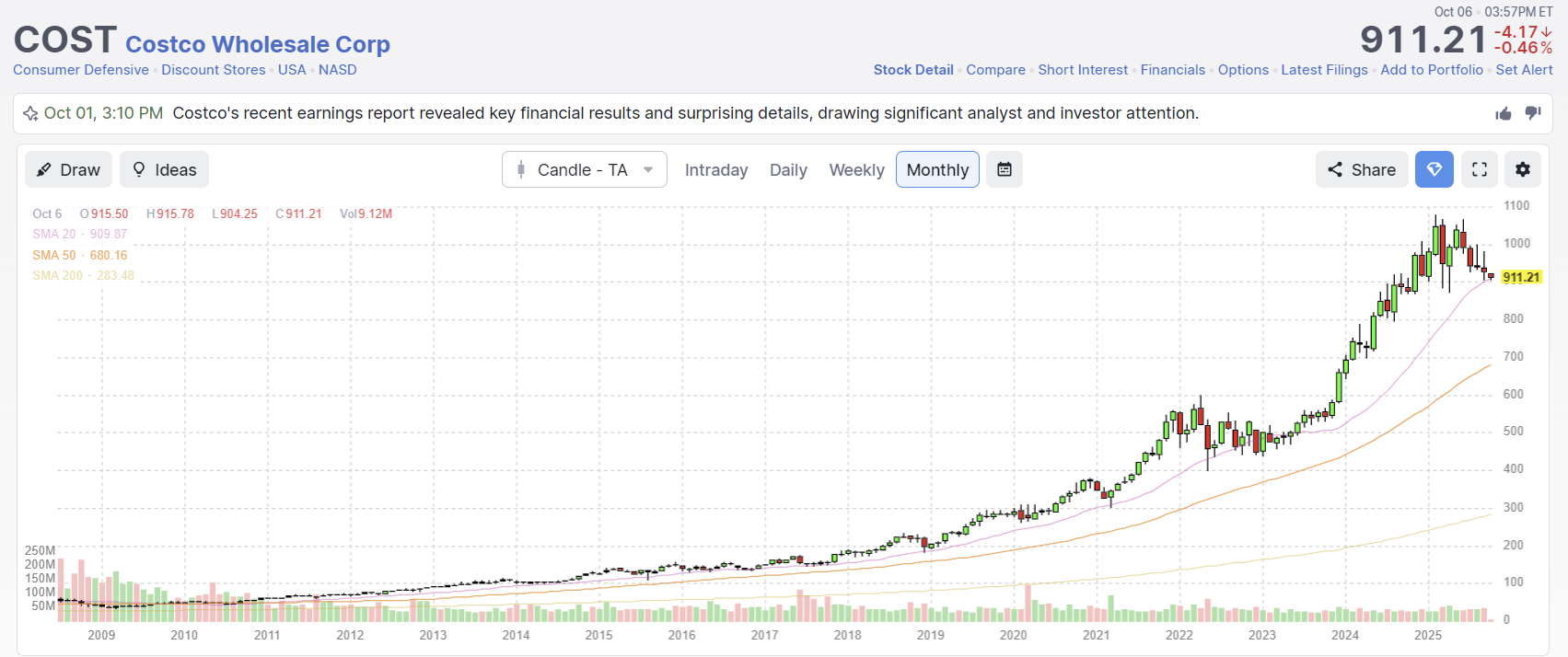Open the Financials link
The image size is (1568, 657).
pyautogui.click(x=1173, y=70)
